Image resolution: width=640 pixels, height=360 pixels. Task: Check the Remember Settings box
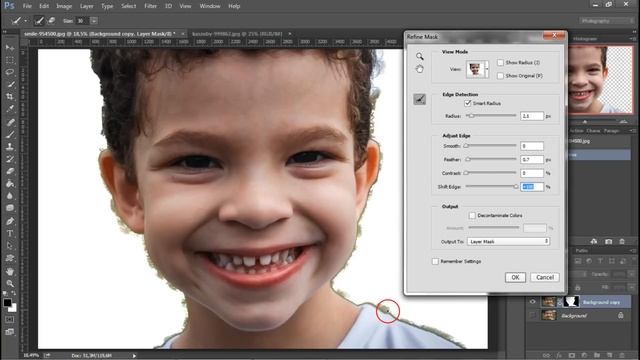pyautogui.click(x=436, y=261)
